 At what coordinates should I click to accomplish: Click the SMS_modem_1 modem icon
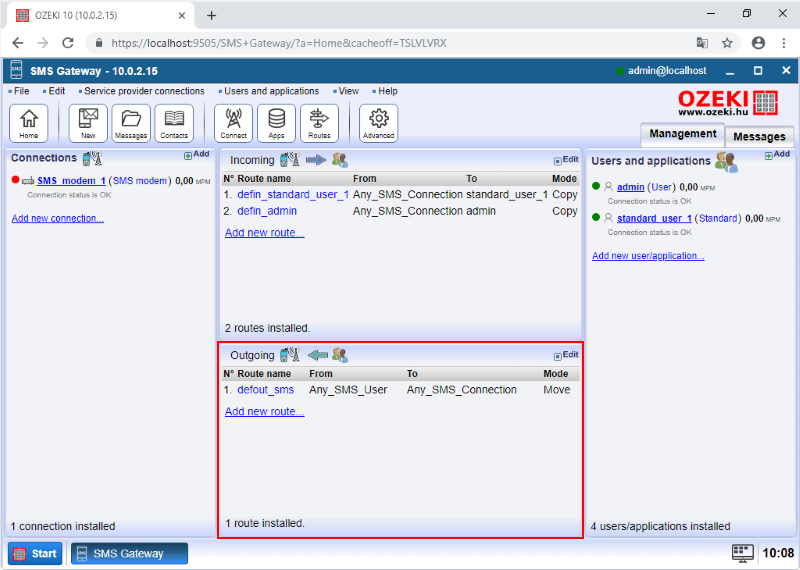click(x=28, y=181)
